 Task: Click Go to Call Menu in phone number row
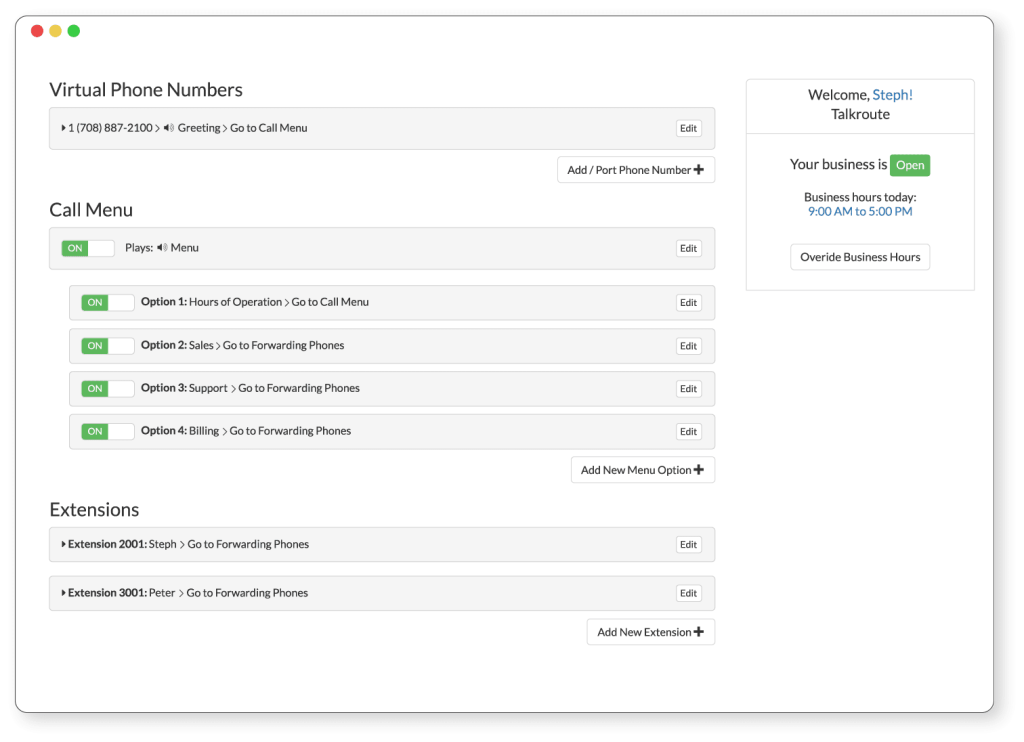268,128
